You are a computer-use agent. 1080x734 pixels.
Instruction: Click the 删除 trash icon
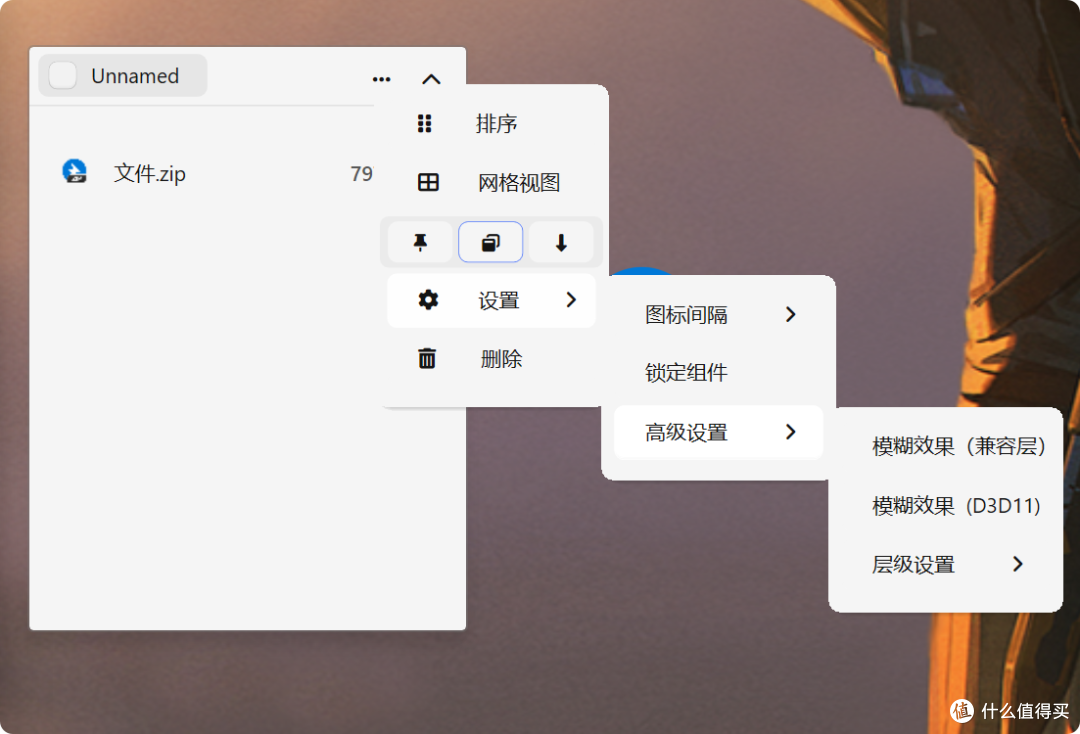click(x=427, y=359)
